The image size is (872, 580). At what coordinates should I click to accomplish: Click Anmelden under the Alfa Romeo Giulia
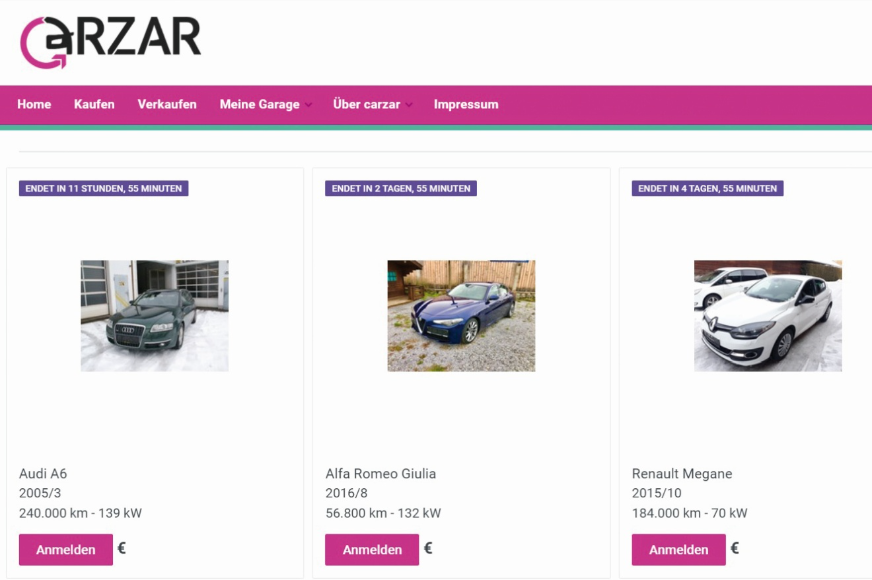click(372, 549)
